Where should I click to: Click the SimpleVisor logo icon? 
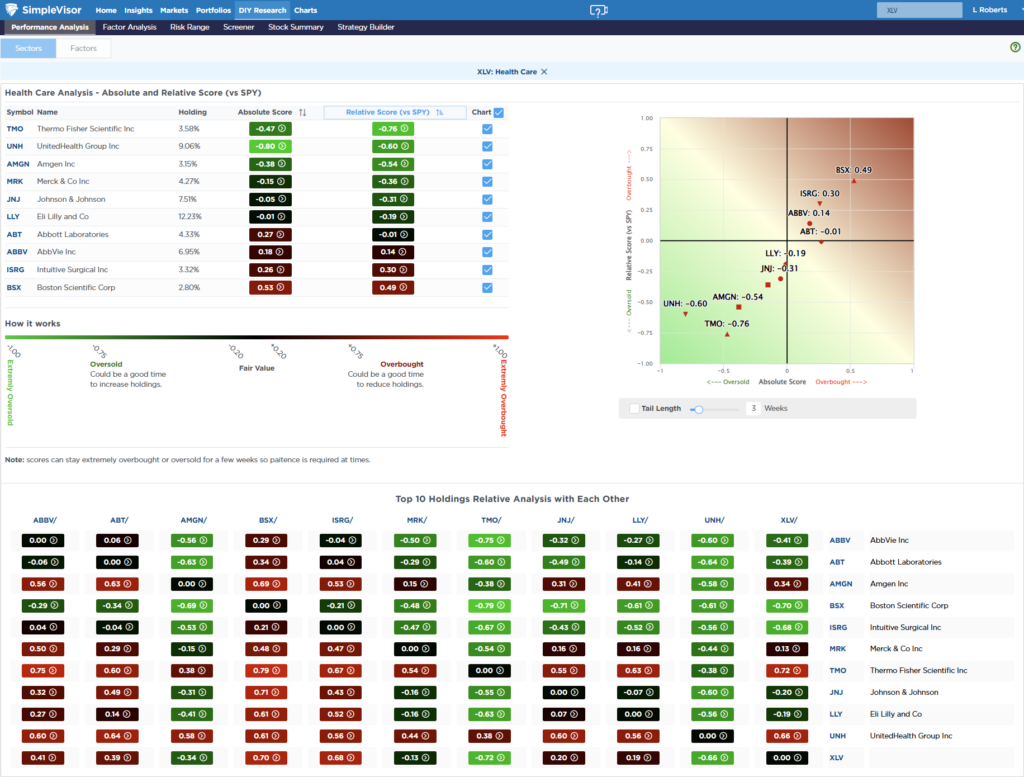11,9
